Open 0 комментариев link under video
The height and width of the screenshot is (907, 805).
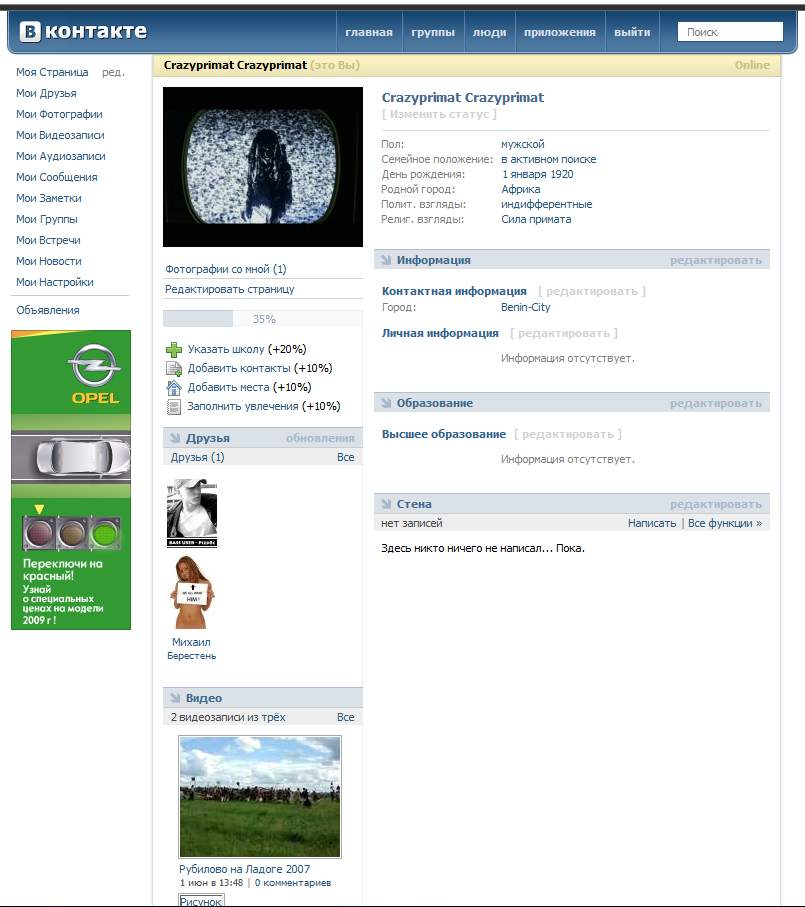tap(293, 883)
